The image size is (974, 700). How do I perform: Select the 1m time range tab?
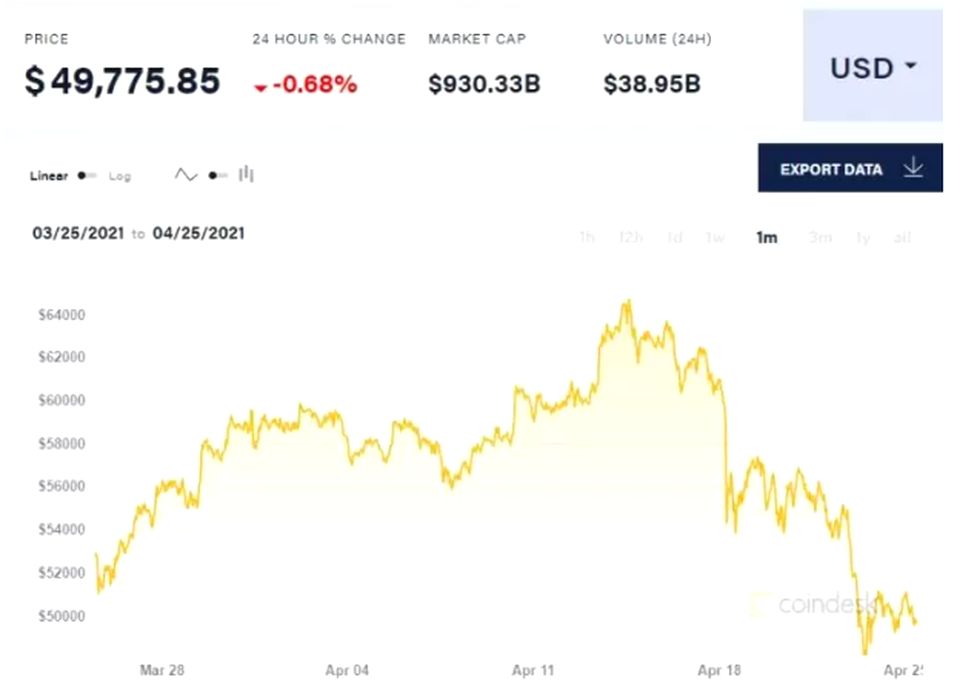(767, 238)
